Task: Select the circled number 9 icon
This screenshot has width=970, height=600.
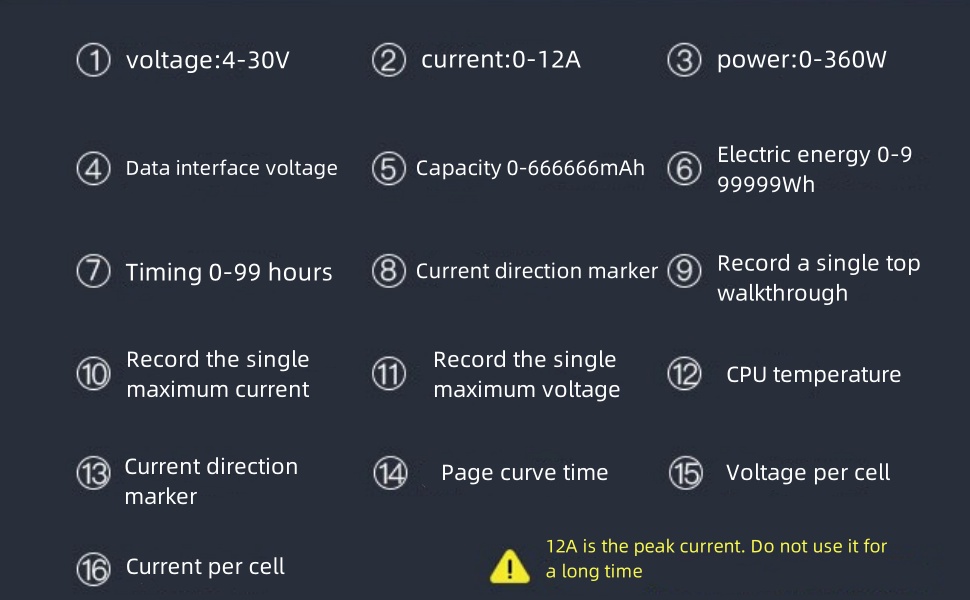Action: [x=684, y=272]
